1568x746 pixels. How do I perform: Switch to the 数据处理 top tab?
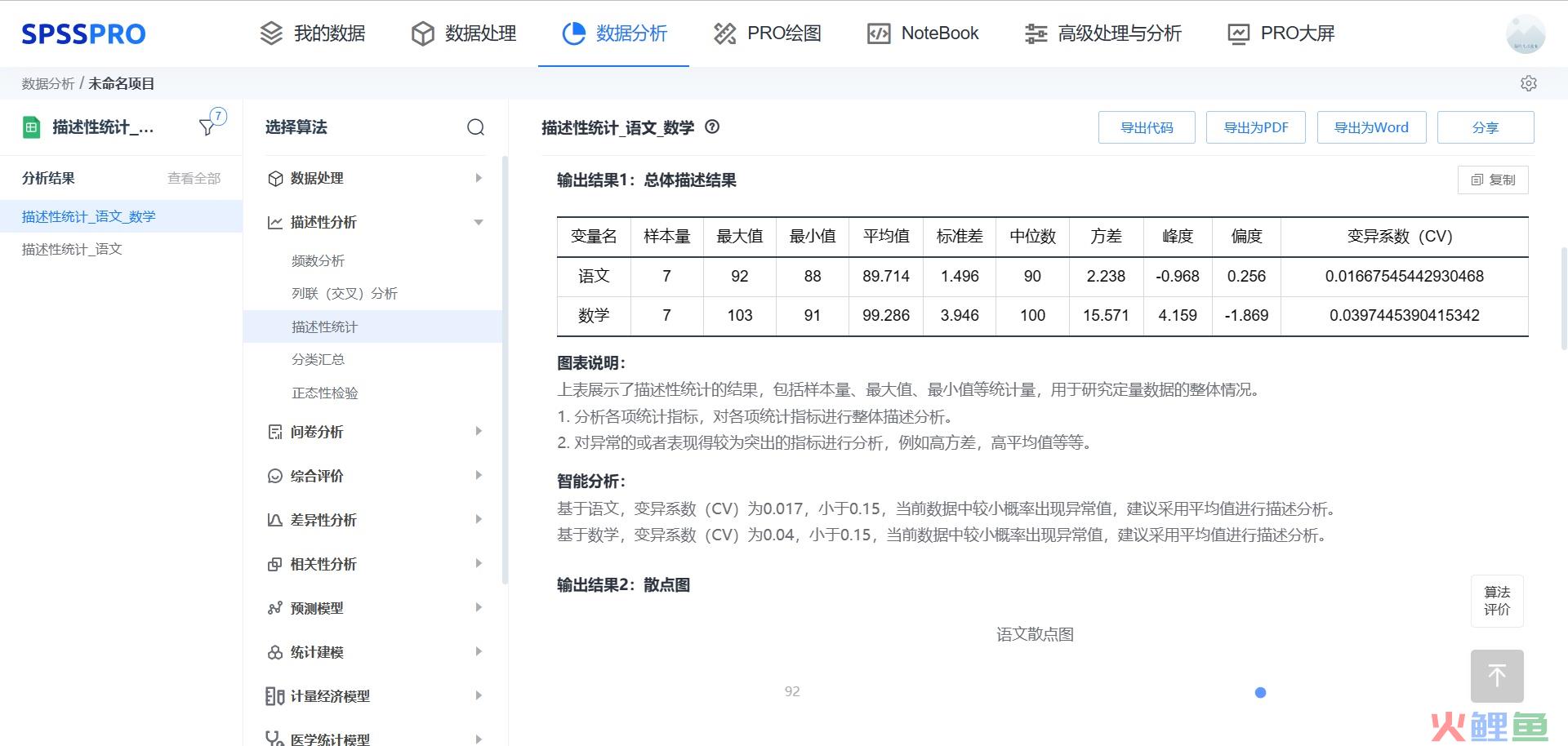pos(464,33)
